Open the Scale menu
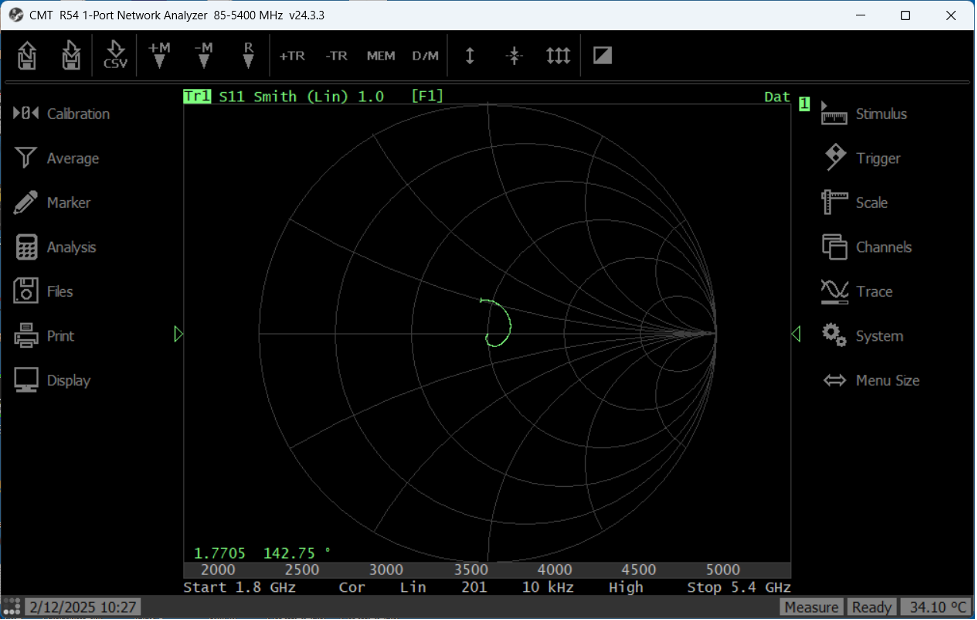 (854, 203)
